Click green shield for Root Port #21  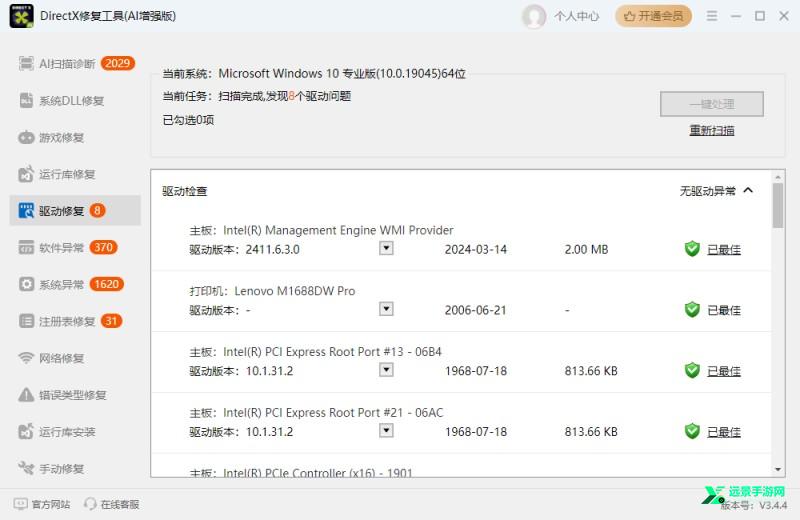(692, 431)
